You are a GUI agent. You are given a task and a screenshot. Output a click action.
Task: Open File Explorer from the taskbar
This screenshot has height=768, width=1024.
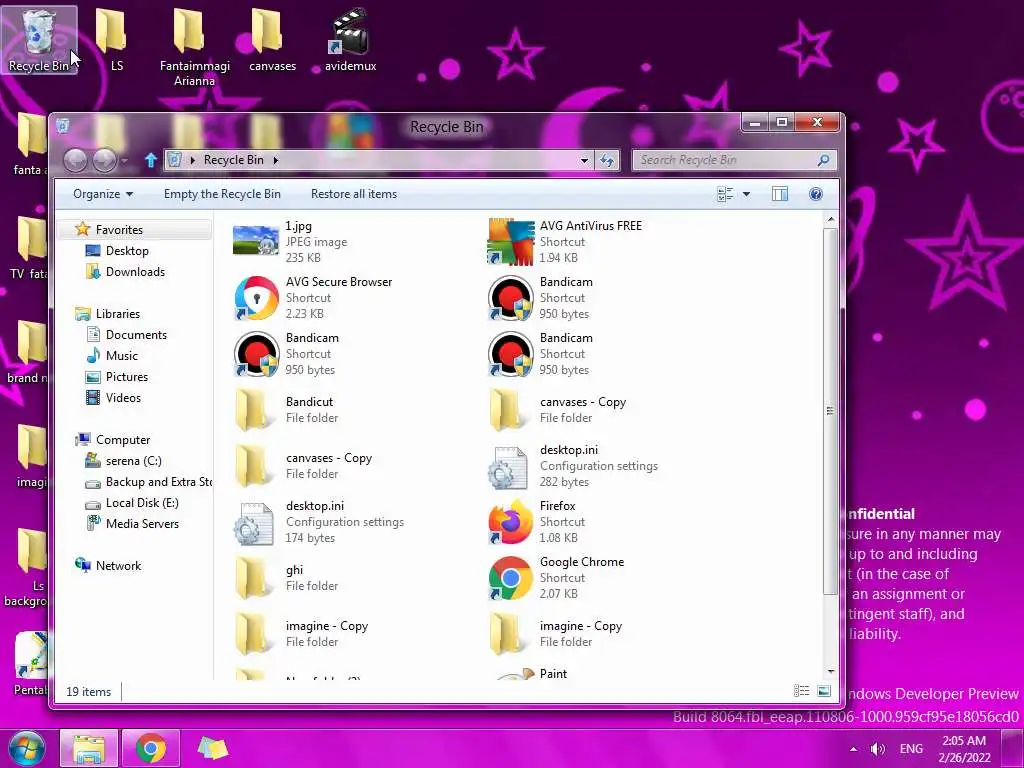click(x=89, y=748)
